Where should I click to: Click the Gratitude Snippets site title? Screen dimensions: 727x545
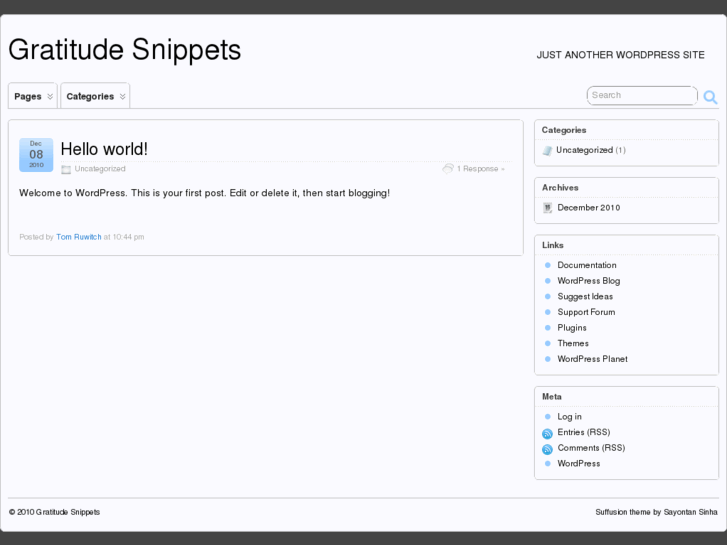coord(125,50)
